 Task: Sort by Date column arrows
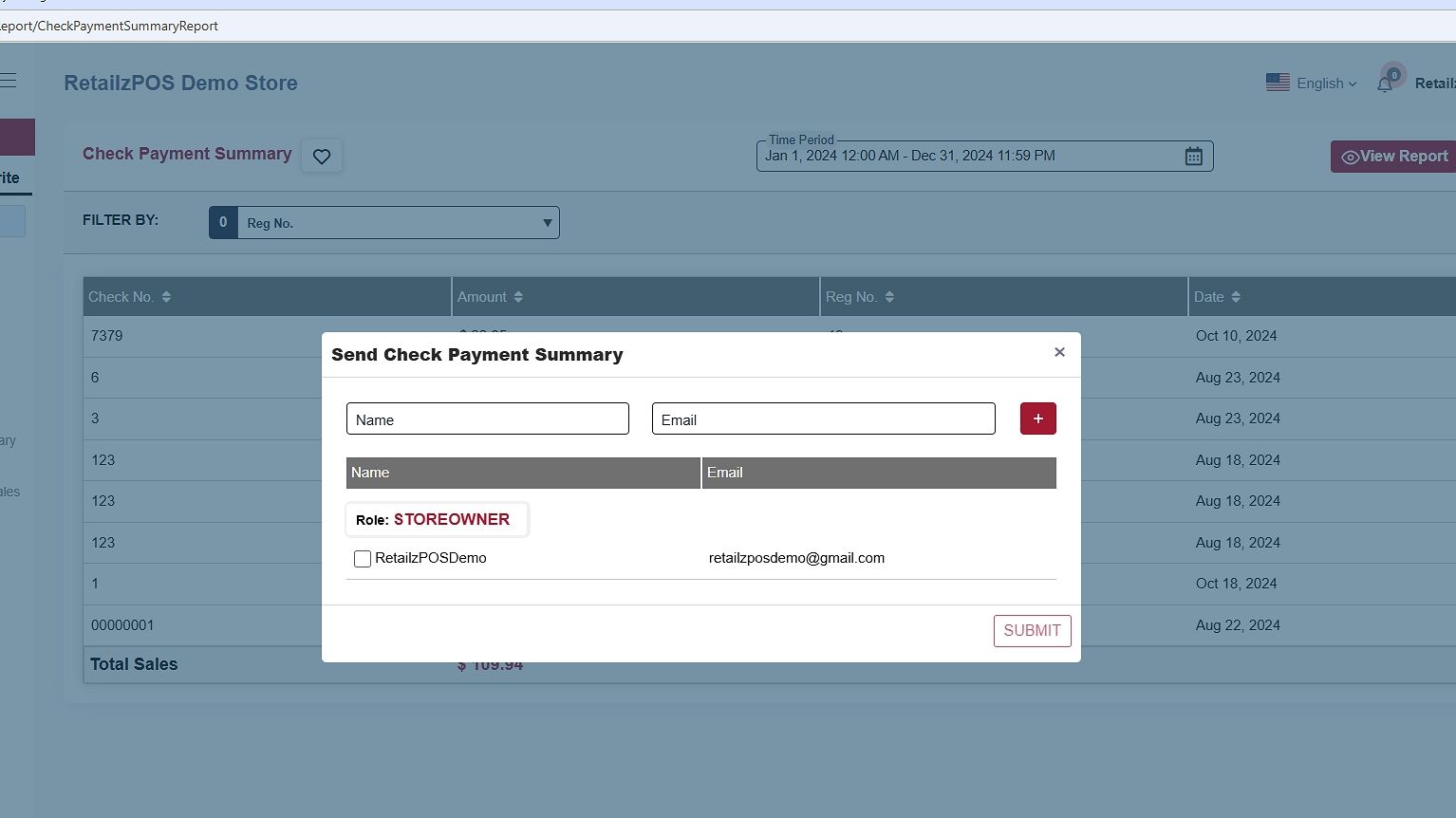tap(1236, 297)
